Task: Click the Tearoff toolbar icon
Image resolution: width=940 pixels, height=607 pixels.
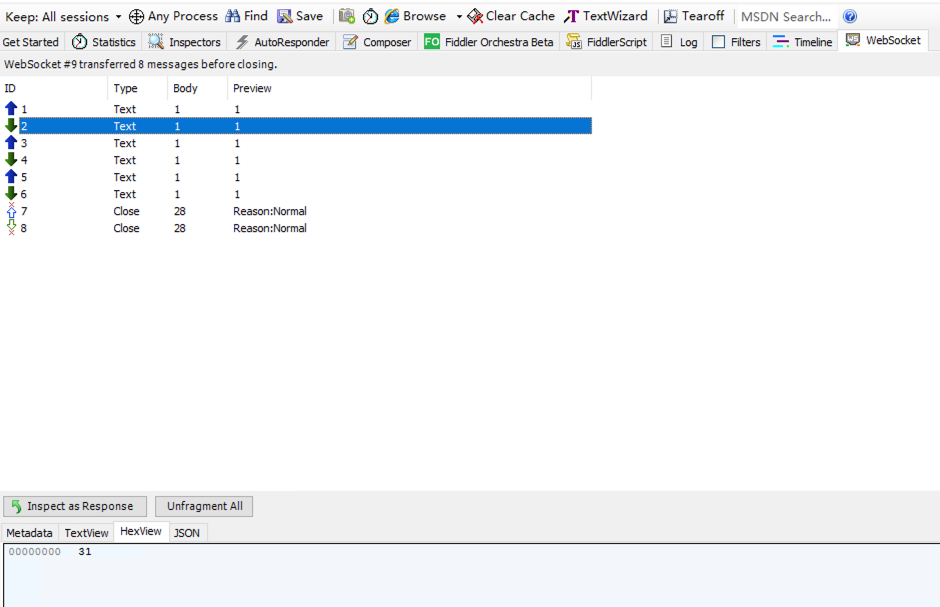Action: pos(671,16)
